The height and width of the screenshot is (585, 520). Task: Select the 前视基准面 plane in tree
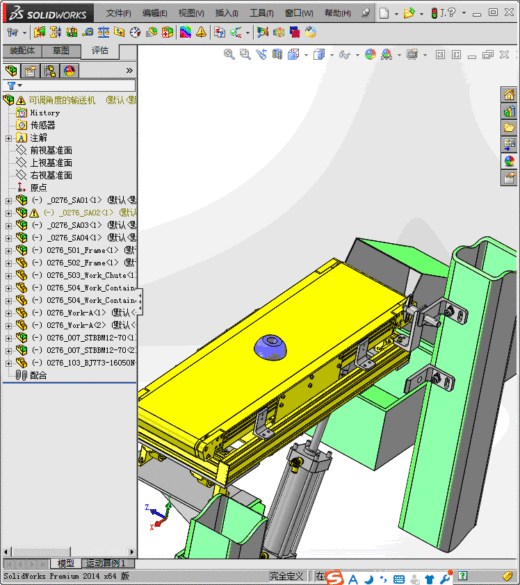51,150
